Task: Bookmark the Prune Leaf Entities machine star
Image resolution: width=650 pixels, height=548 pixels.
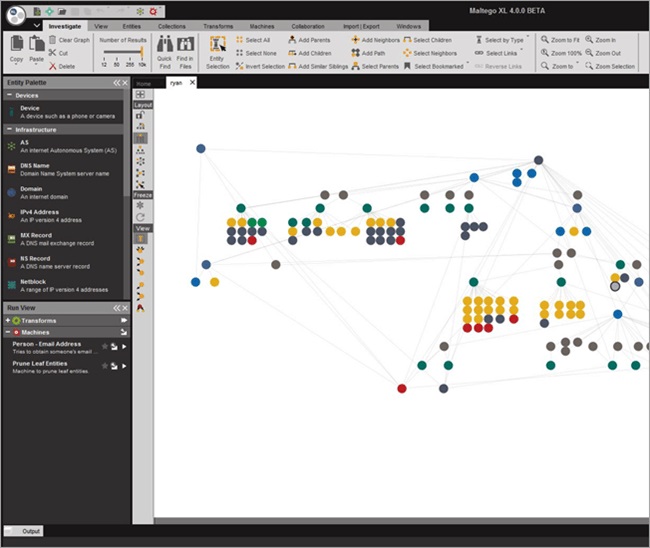Action: coord(105,366)
